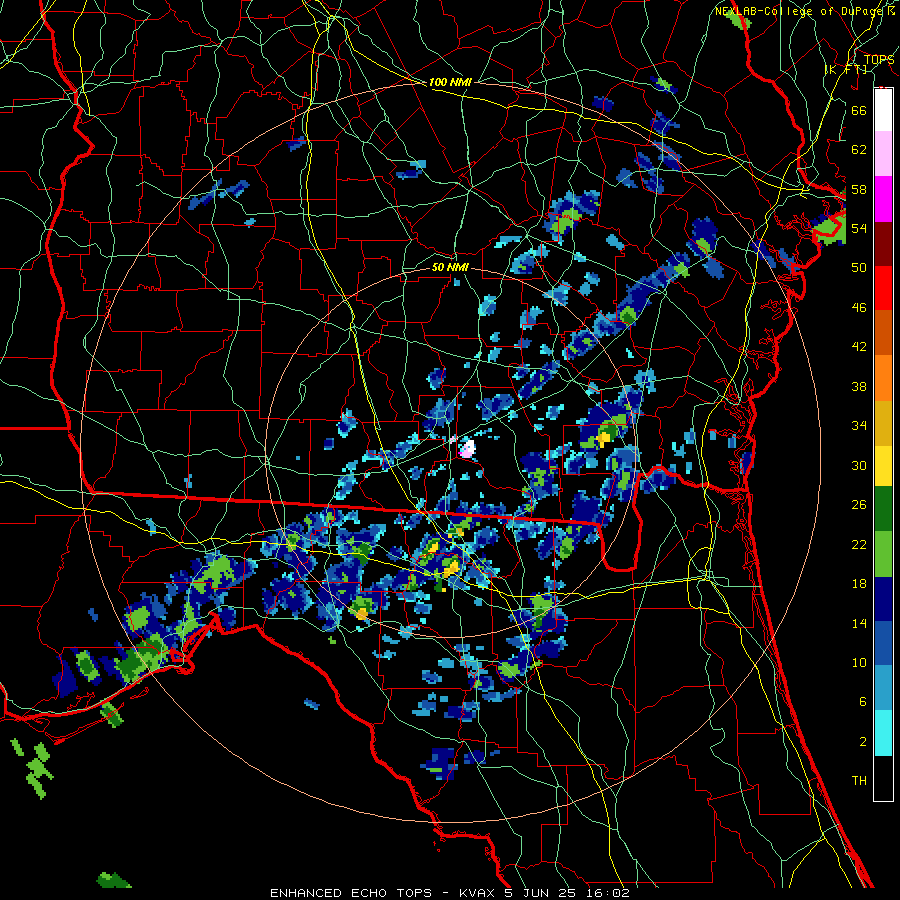900x900 pixels.
Task: Click the legend label "TH"
Action: tap(859, 781)
